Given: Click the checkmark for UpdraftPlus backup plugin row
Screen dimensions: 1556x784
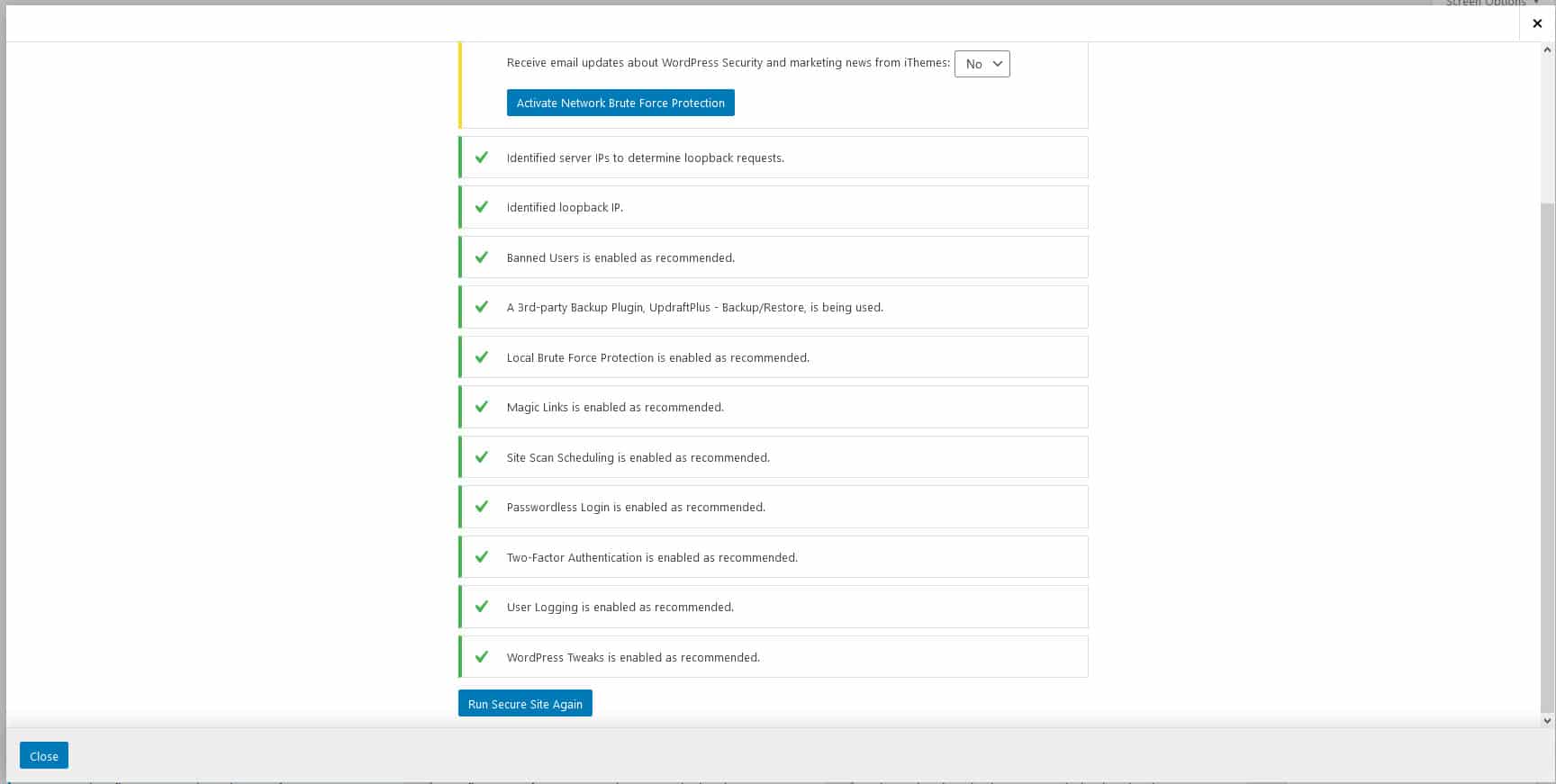Looking at the screenshot, I should [482, 307].
